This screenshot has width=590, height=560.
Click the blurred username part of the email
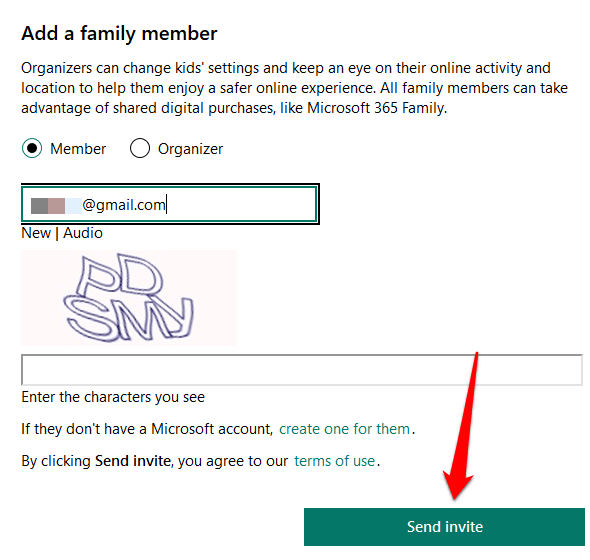click(56, 206)
